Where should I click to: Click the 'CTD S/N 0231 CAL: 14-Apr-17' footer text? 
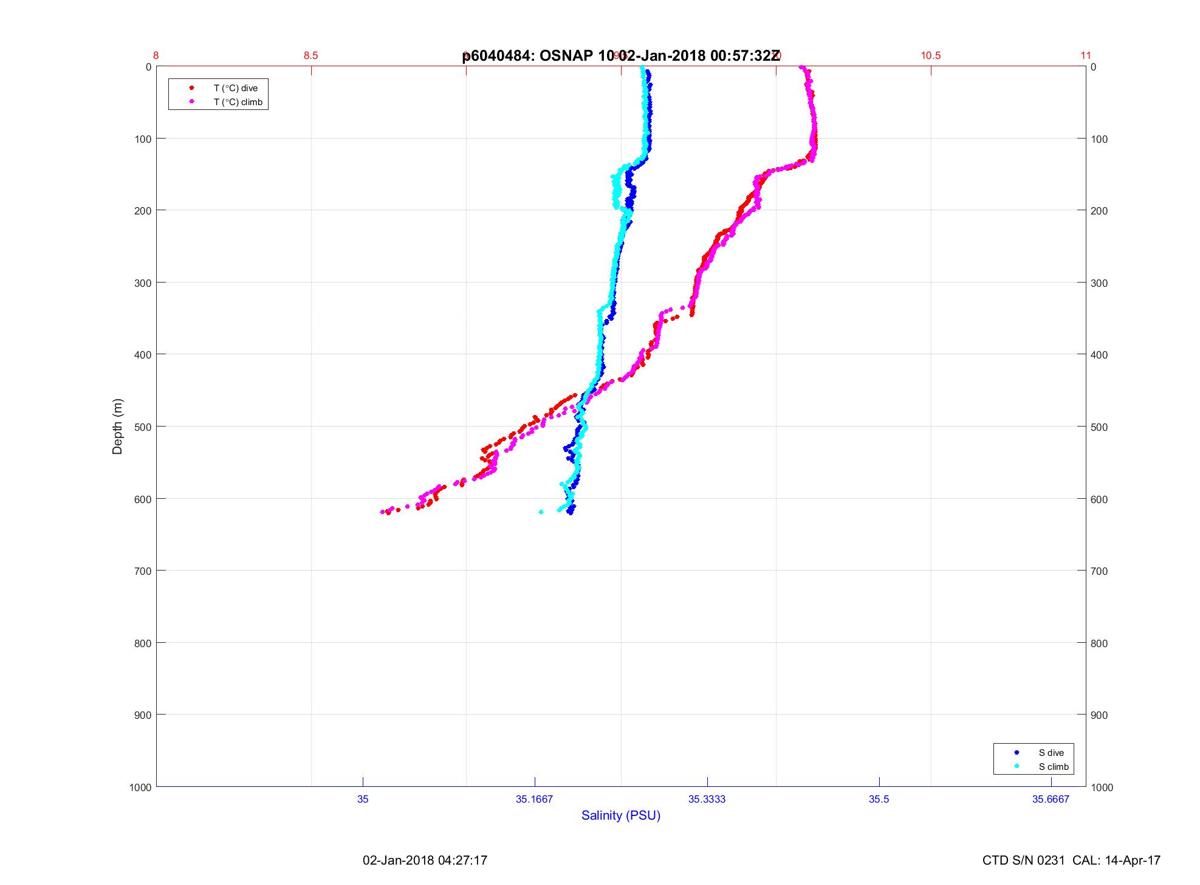1072,860
